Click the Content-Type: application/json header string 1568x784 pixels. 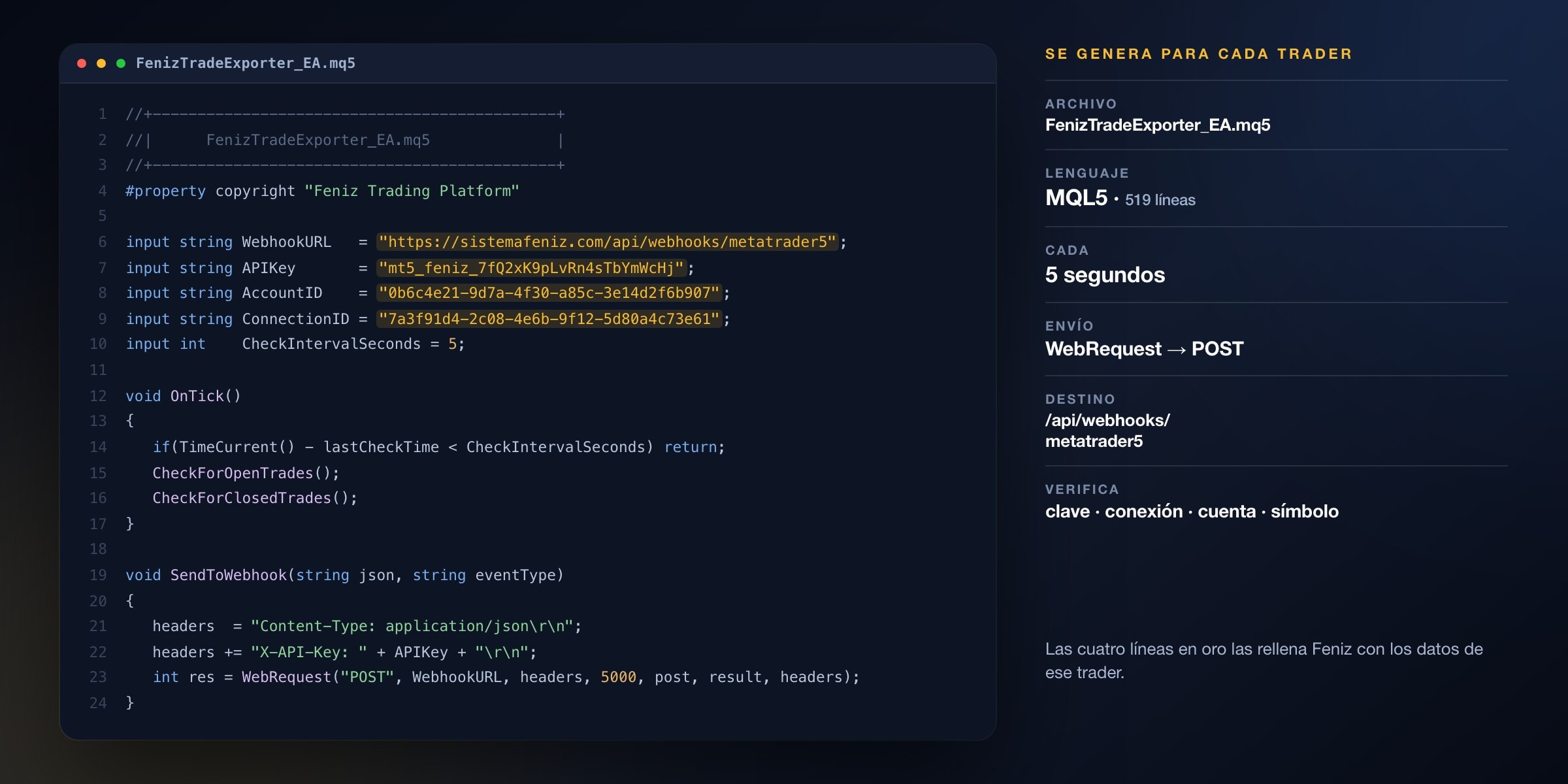412,626
